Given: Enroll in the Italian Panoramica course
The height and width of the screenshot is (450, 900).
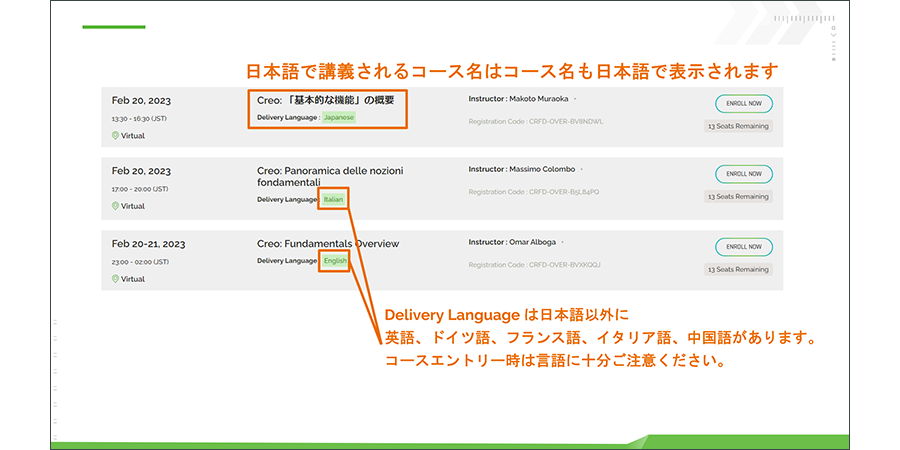Looking at the screenshot, I should 743,174.
